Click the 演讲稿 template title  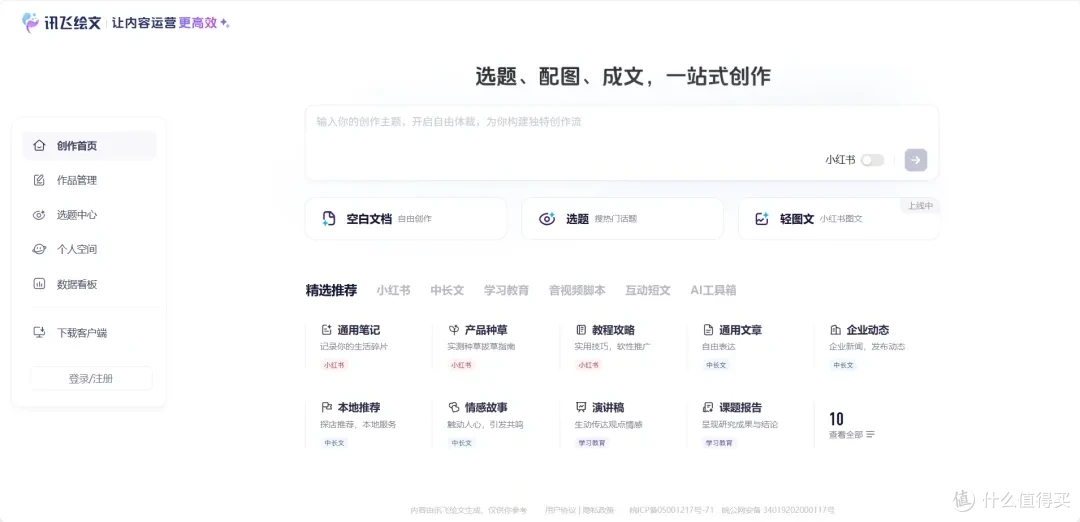pyautogui.click(x=608, y=407)
